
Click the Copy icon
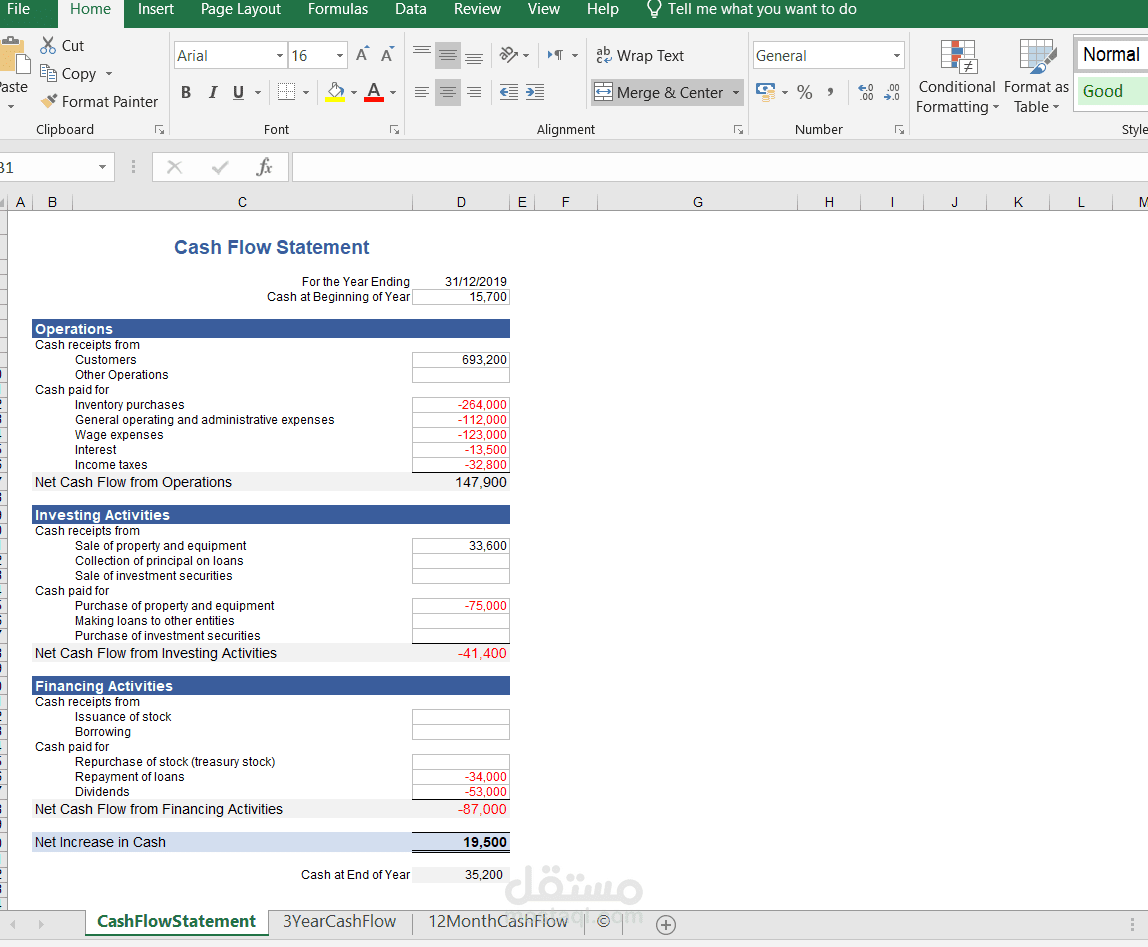coord(48,73)
